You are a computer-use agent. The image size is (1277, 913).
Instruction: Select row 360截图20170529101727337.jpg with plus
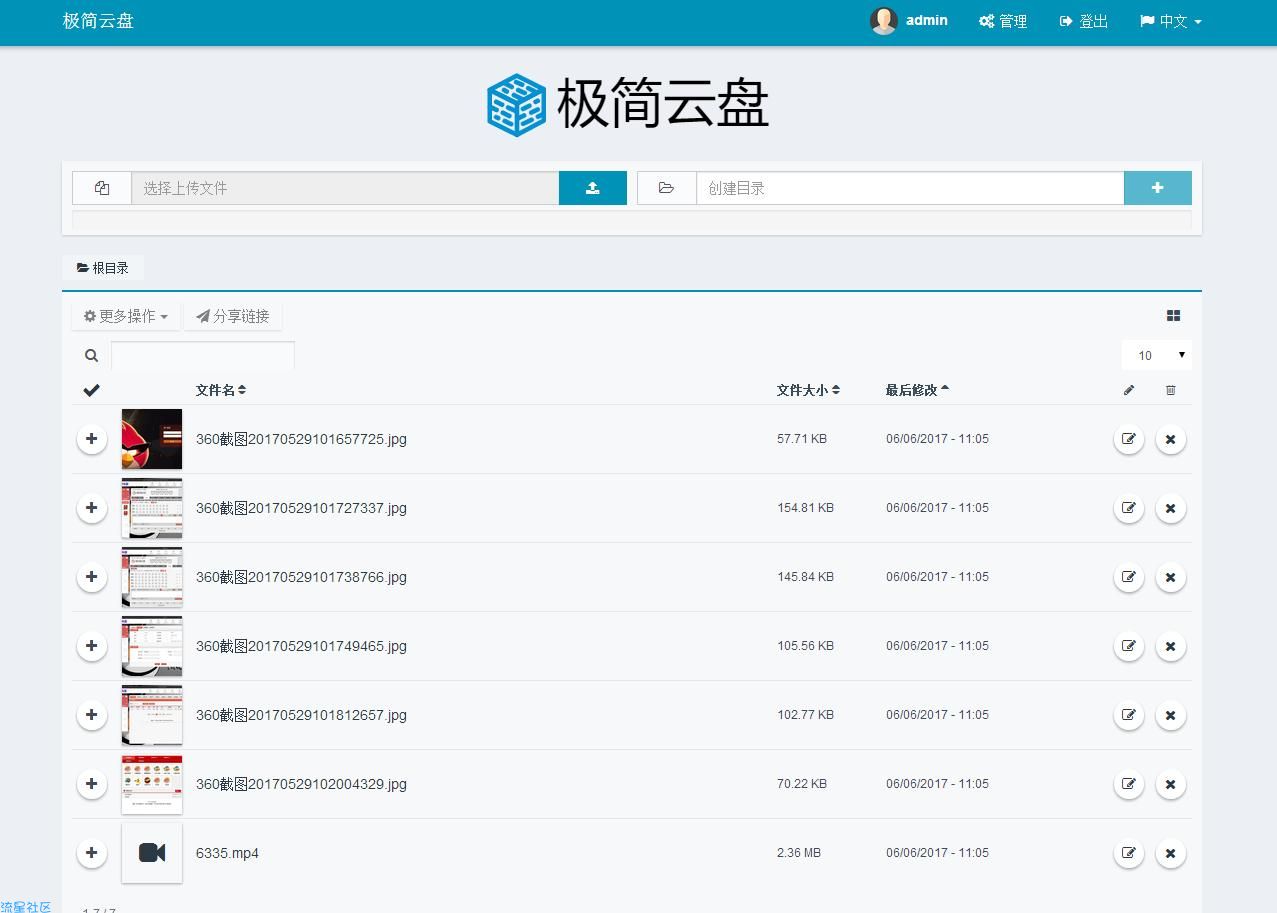click(x=91, y=508)
